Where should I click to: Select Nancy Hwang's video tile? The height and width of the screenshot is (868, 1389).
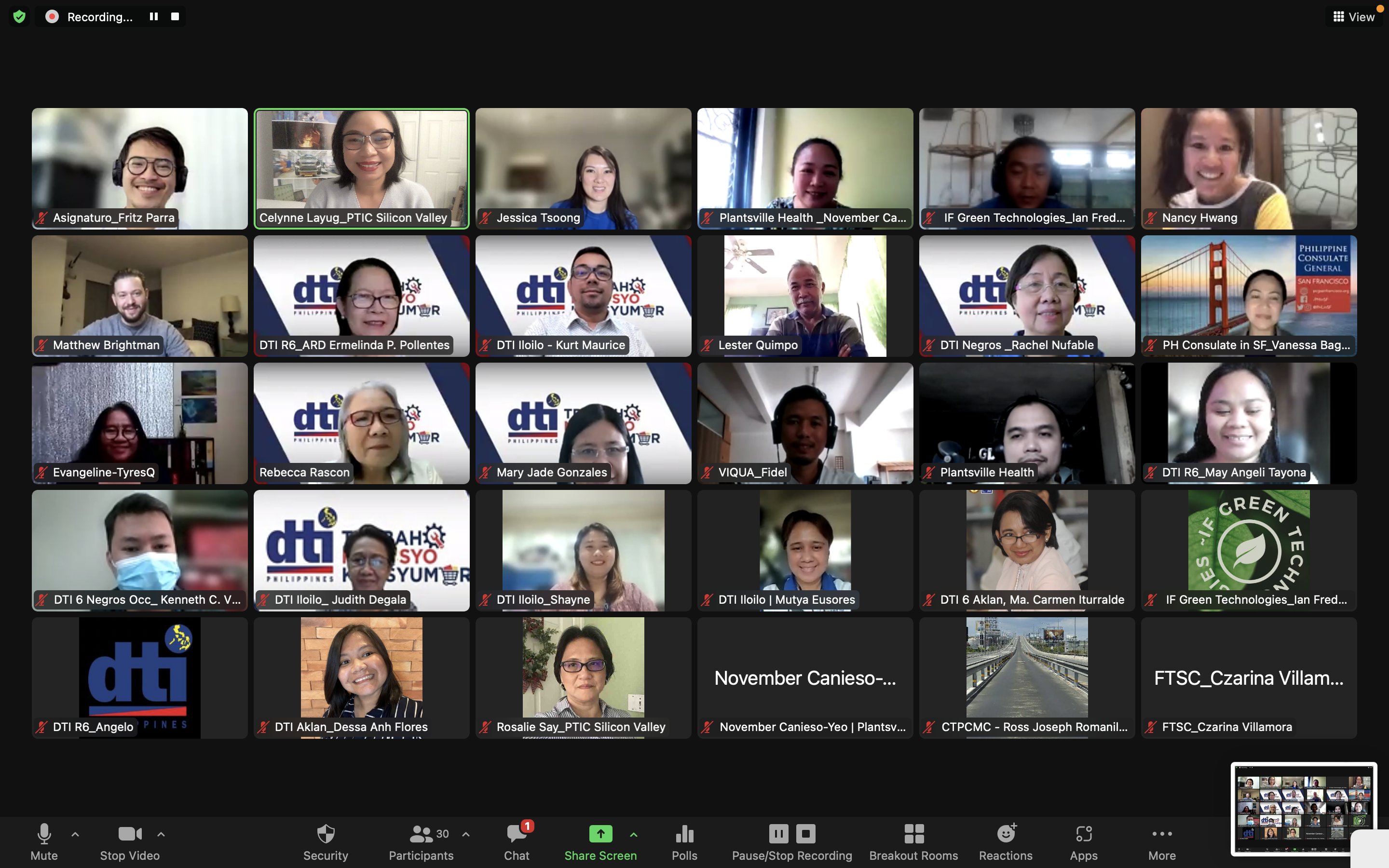[1248, 168]
